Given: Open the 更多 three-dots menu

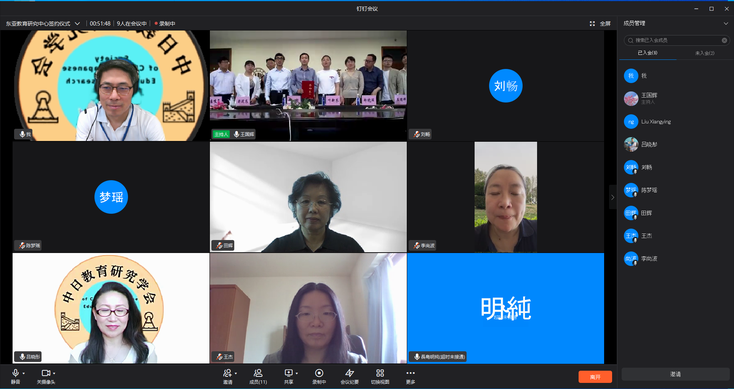Looking at the screenshot, I should coord(411,373).
